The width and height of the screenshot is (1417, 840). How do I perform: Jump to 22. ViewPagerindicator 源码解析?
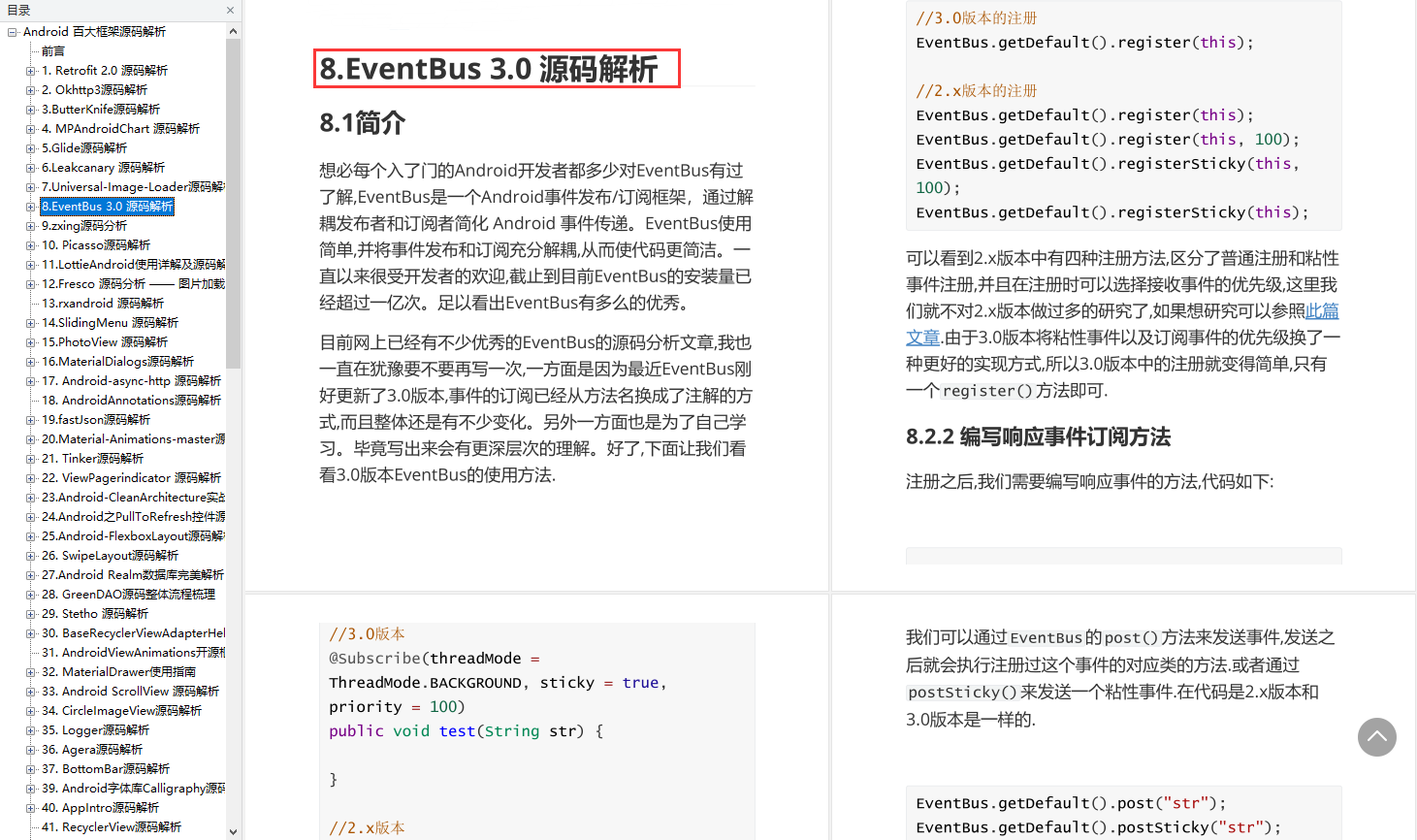coord(132,478)
